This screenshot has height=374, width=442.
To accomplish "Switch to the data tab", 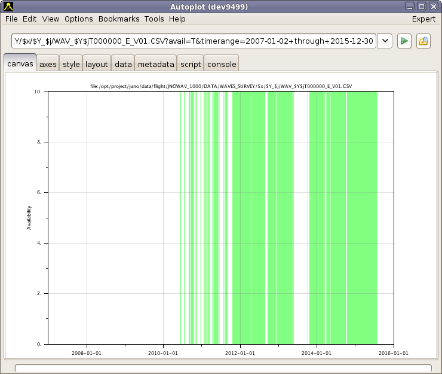I will pyautogui.click(x=123, y=64).
